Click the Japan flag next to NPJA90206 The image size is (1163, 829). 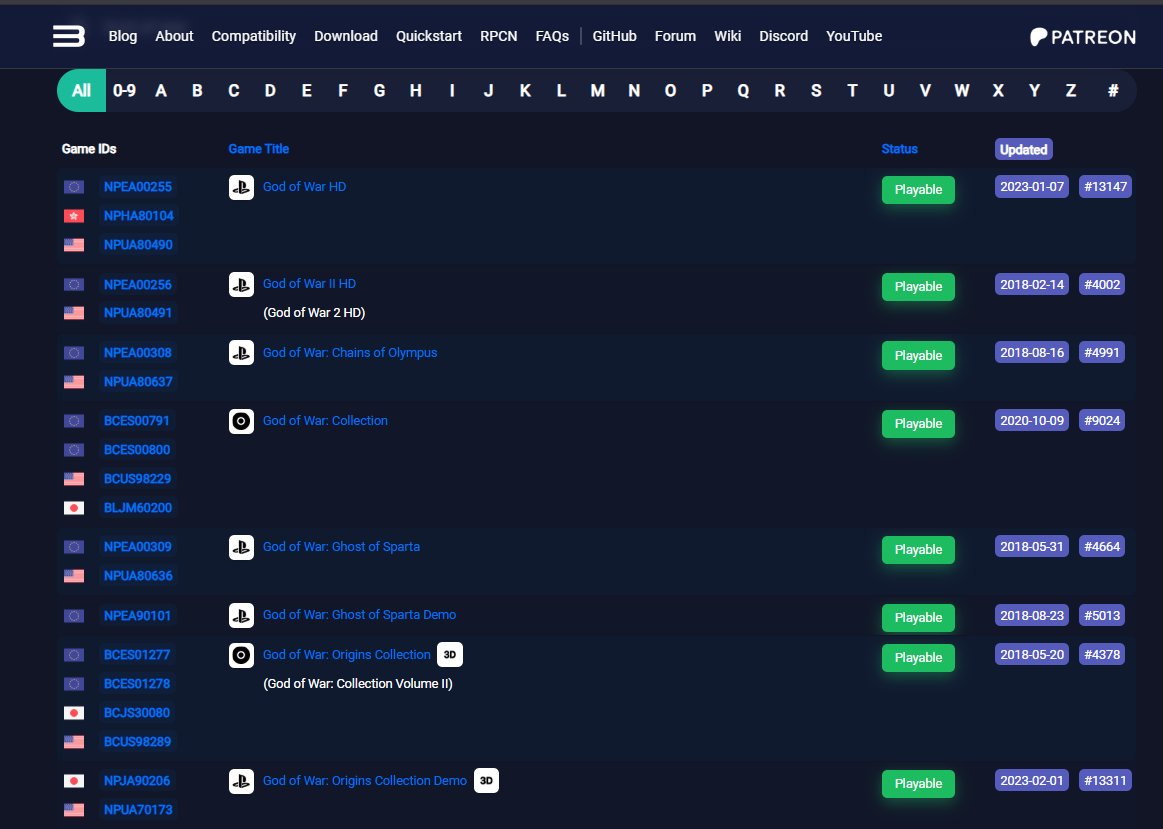pyautogui.click(x=73, y=781)
